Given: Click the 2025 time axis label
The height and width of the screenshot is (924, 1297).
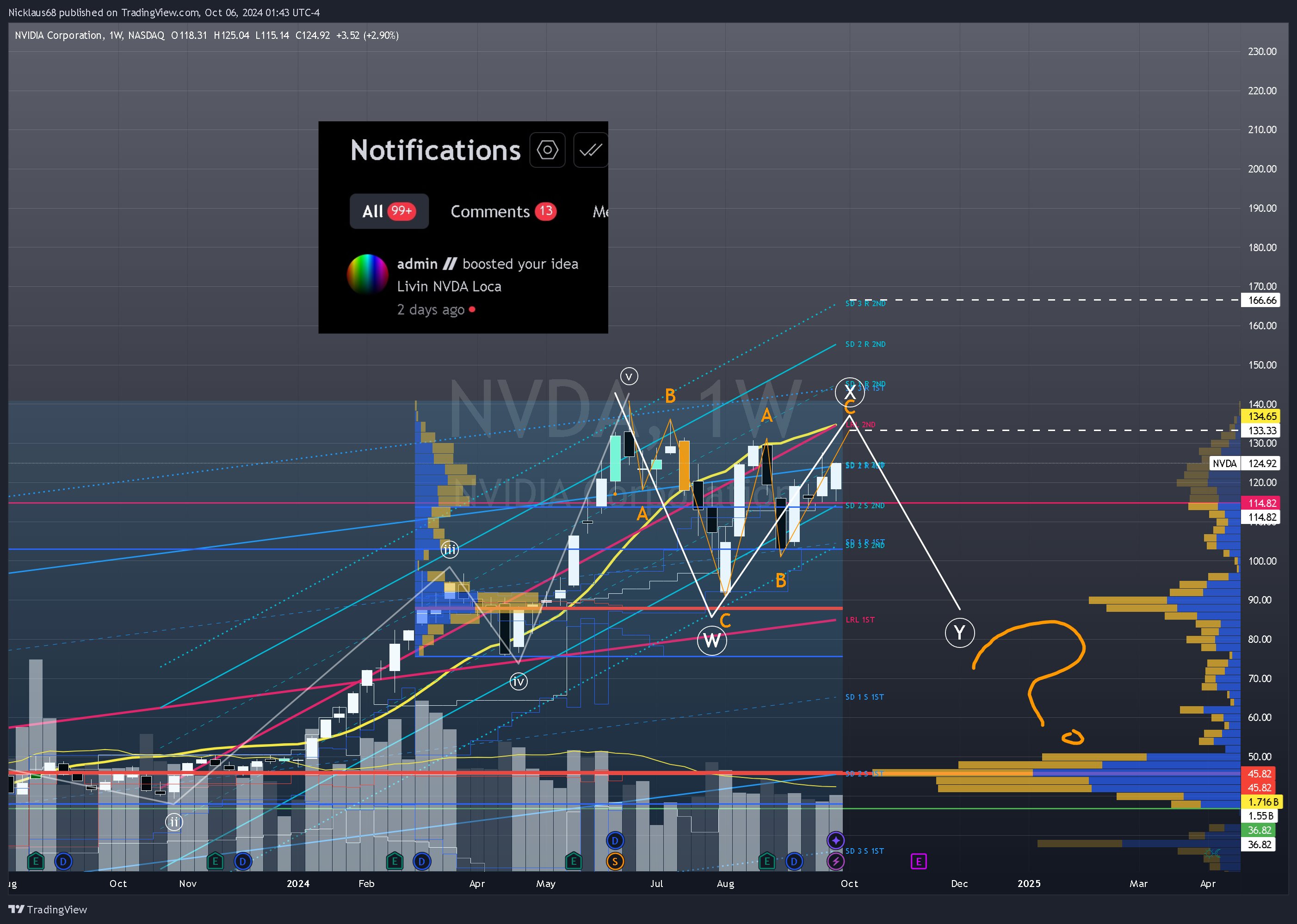Looking at the screenshot, I should tap(1029, 884).
